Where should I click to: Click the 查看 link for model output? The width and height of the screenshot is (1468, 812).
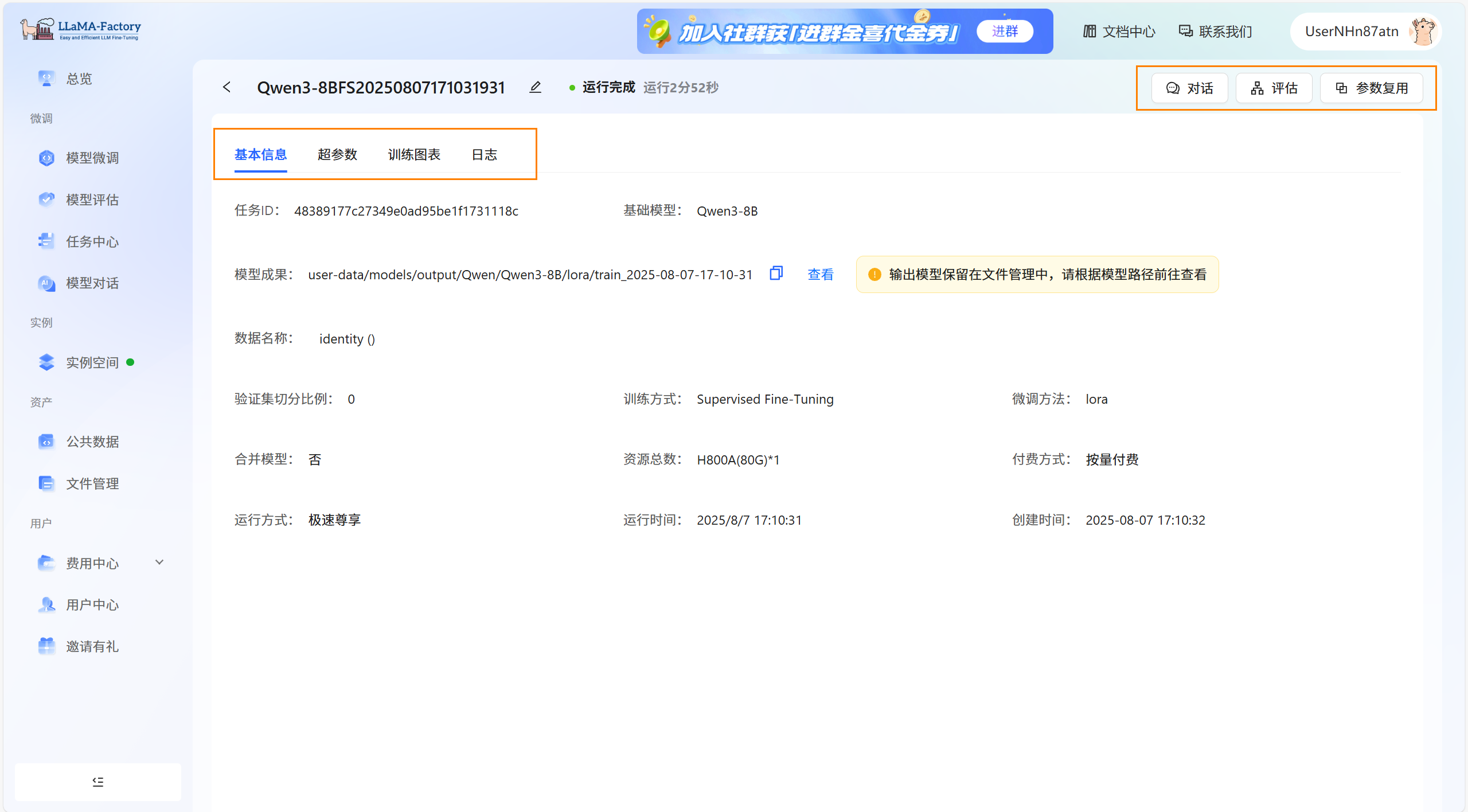coord(820,275)
